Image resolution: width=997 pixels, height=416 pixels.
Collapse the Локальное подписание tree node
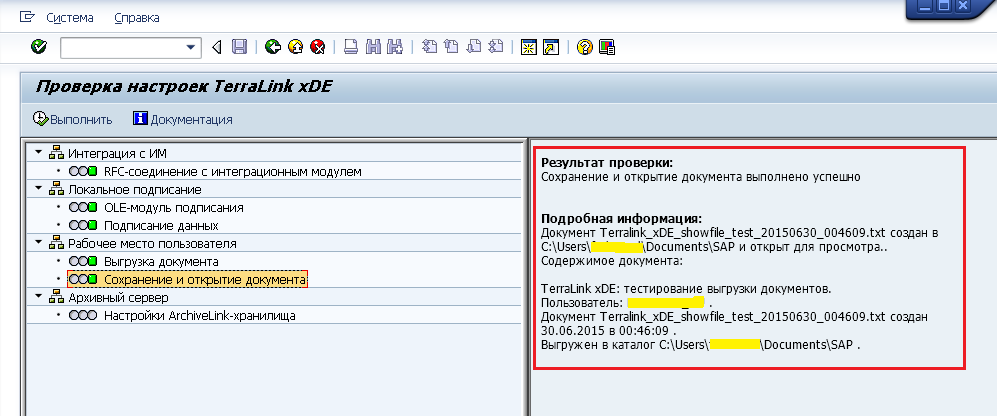(x=38, y=189)
